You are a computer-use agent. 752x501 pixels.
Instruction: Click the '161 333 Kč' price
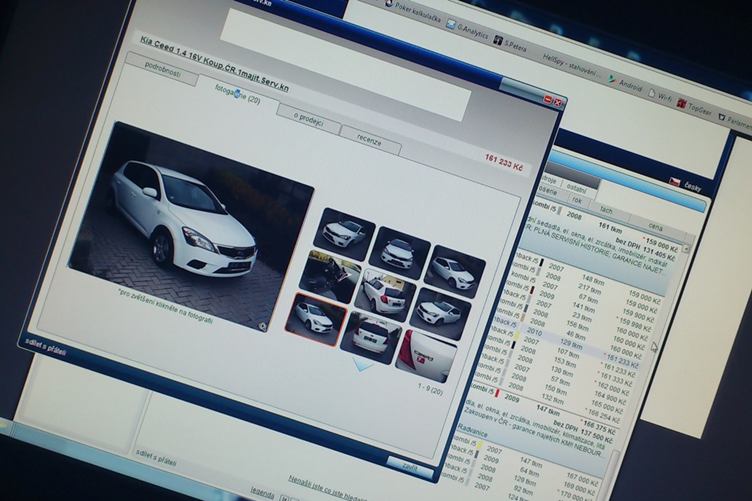[619, 378]
